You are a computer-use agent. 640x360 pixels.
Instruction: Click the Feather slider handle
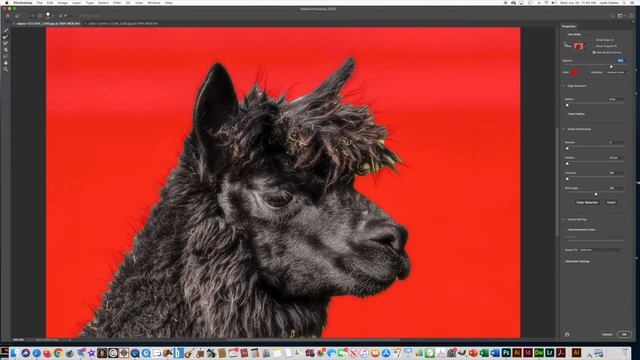point(567,163)
